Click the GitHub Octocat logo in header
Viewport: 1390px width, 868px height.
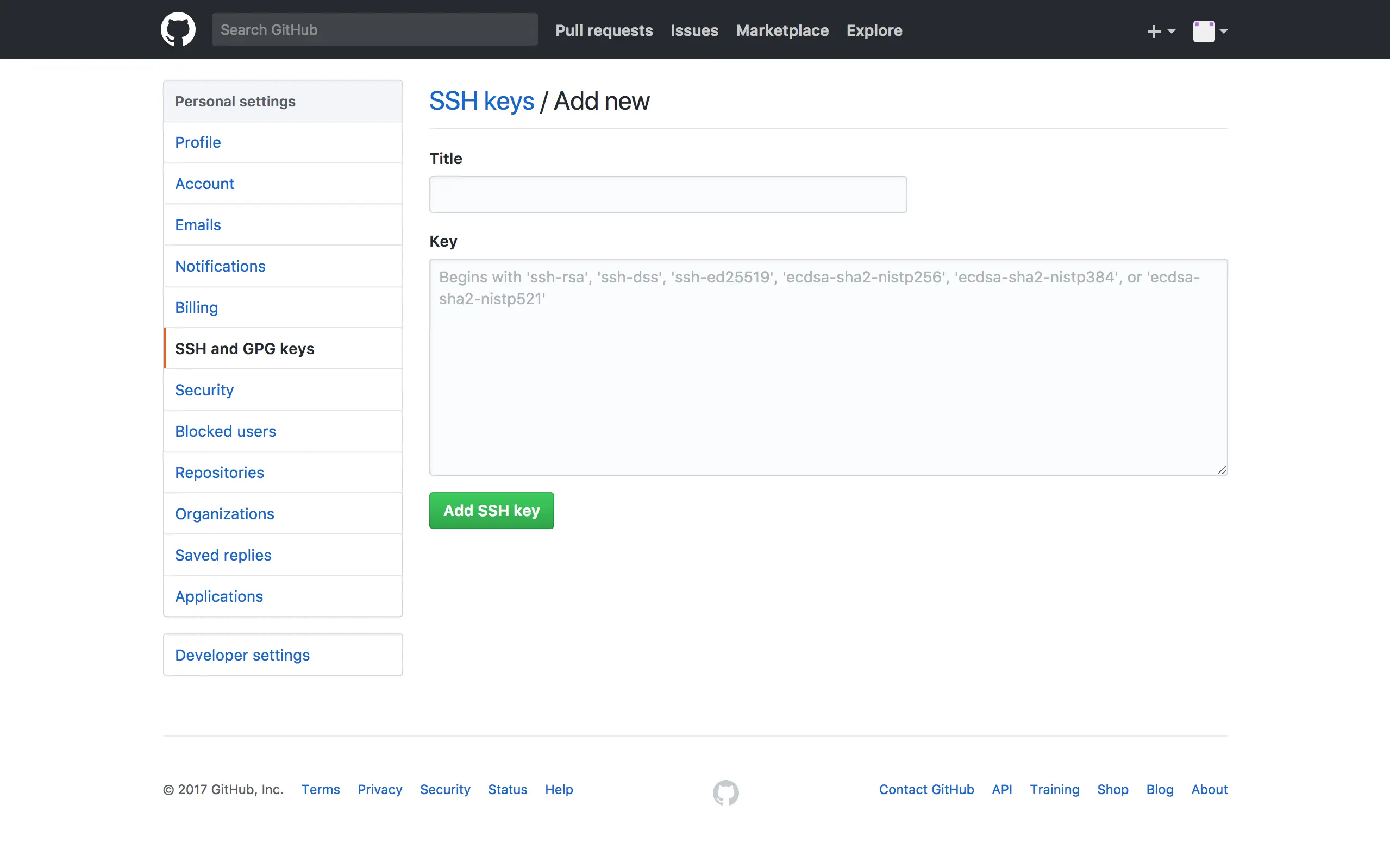point(178,29)
